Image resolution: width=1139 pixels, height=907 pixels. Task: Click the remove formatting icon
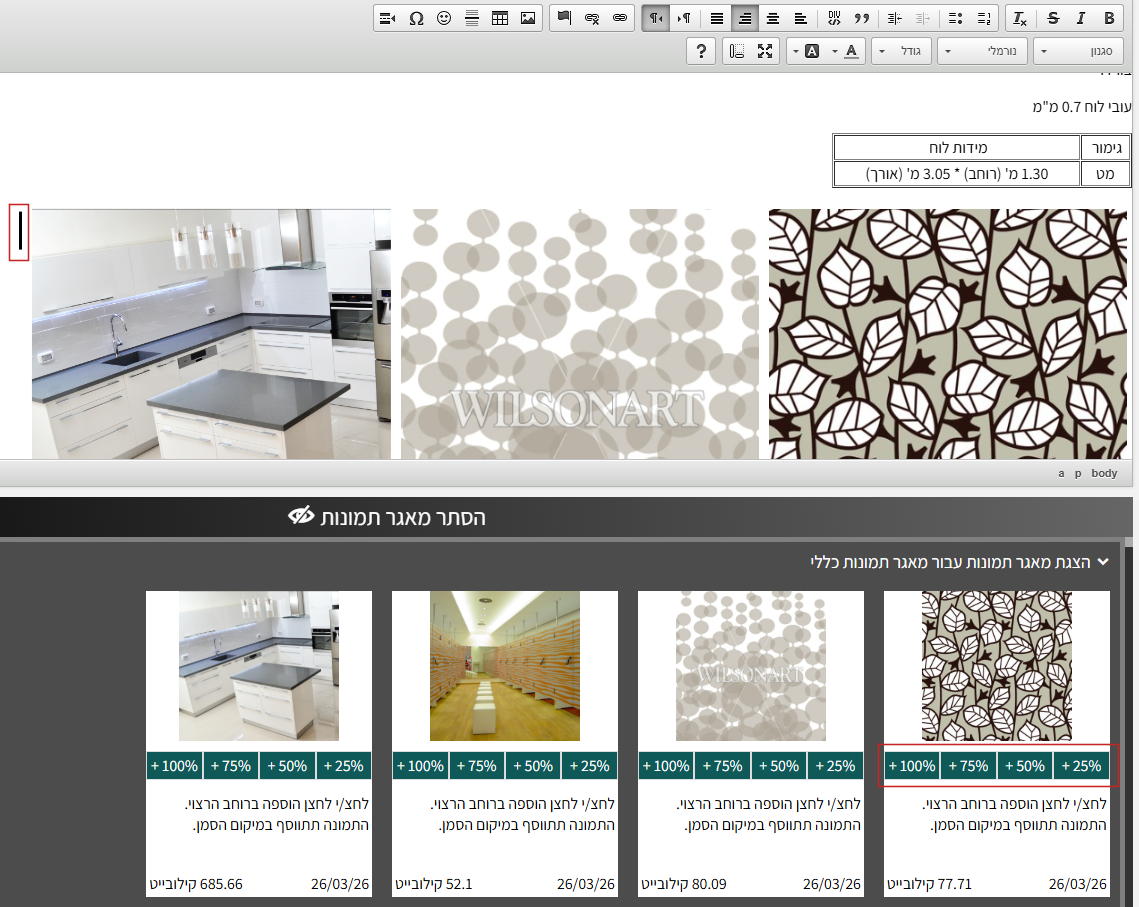click(x=1019, y=18)
